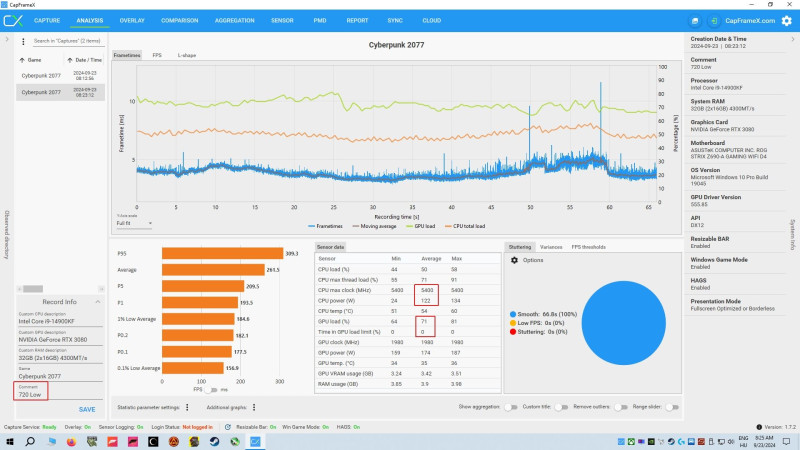Collapse the Record Info panel
The width and height of the screenshot is (800, 450).
(97, 302)
